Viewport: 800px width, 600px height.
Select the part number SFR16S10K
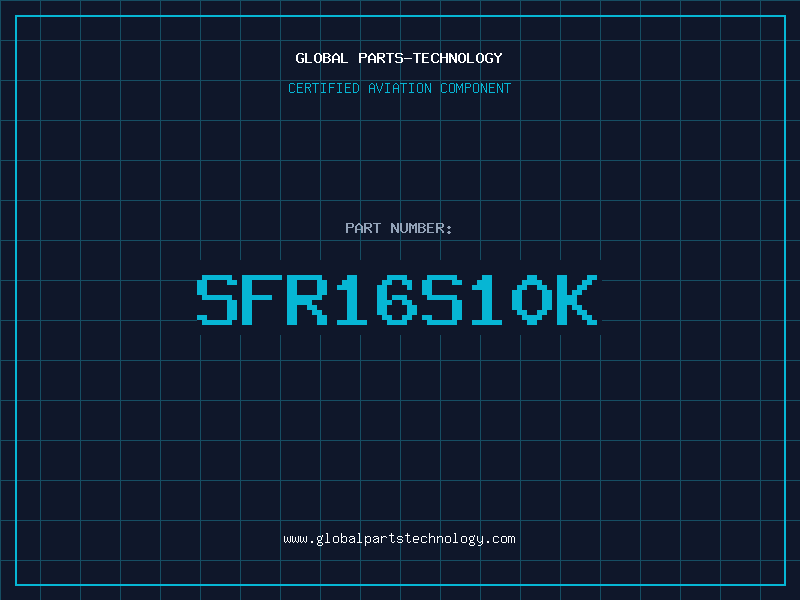click(397, 299)
